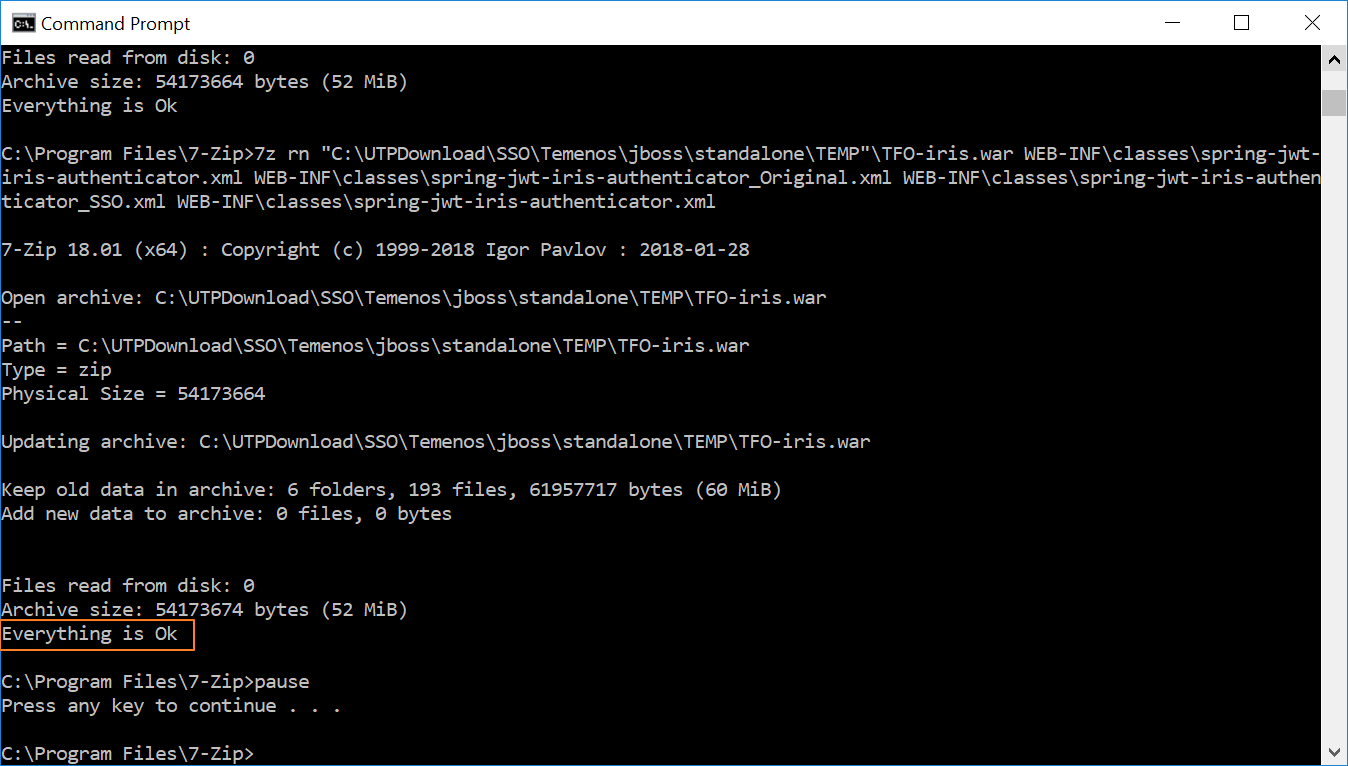Close the Command Prompt window

(x=1312, y=23)
